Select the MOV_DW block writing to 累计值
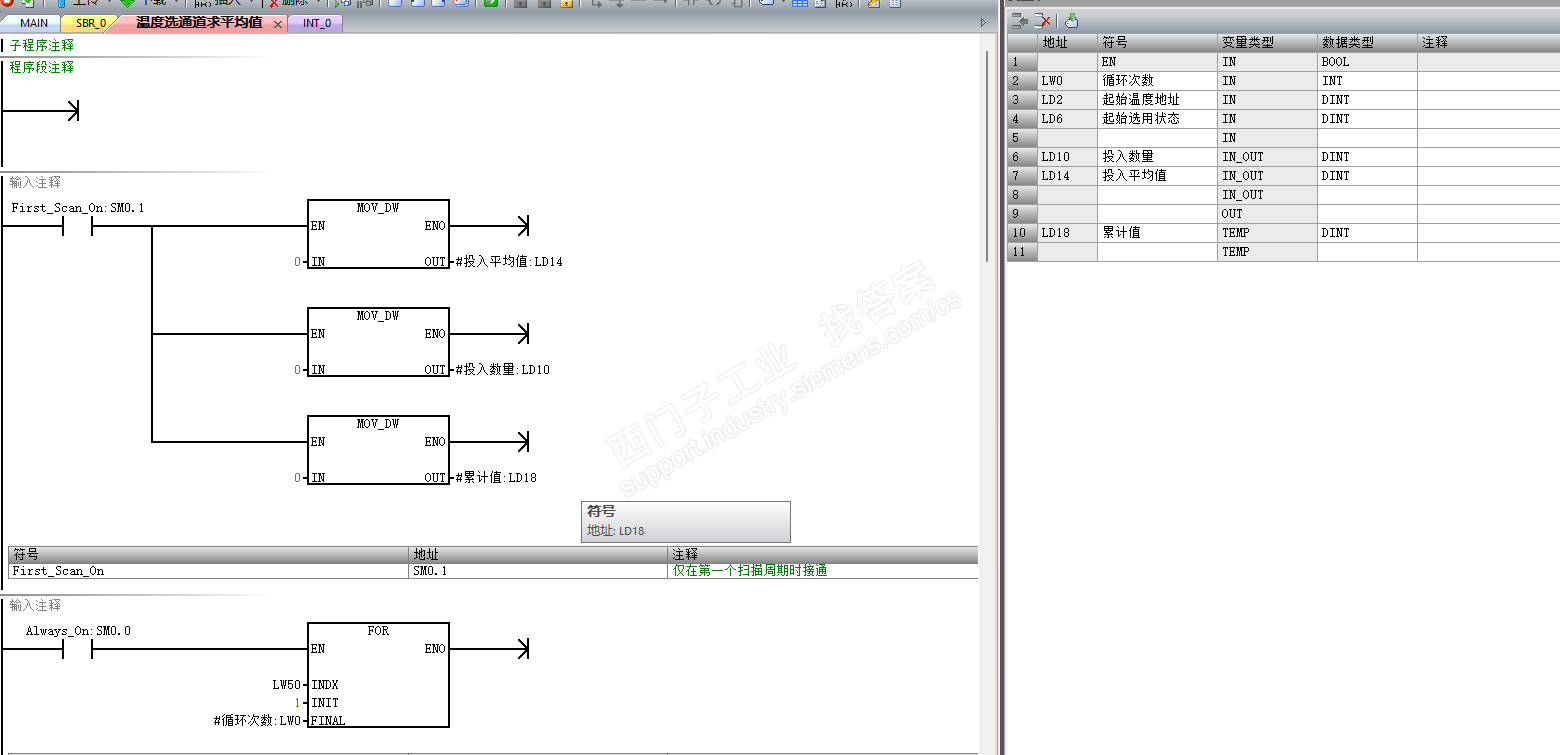The width and height of the screenshot is (1560, 755). pyautogui.click(x=379, y=450)
